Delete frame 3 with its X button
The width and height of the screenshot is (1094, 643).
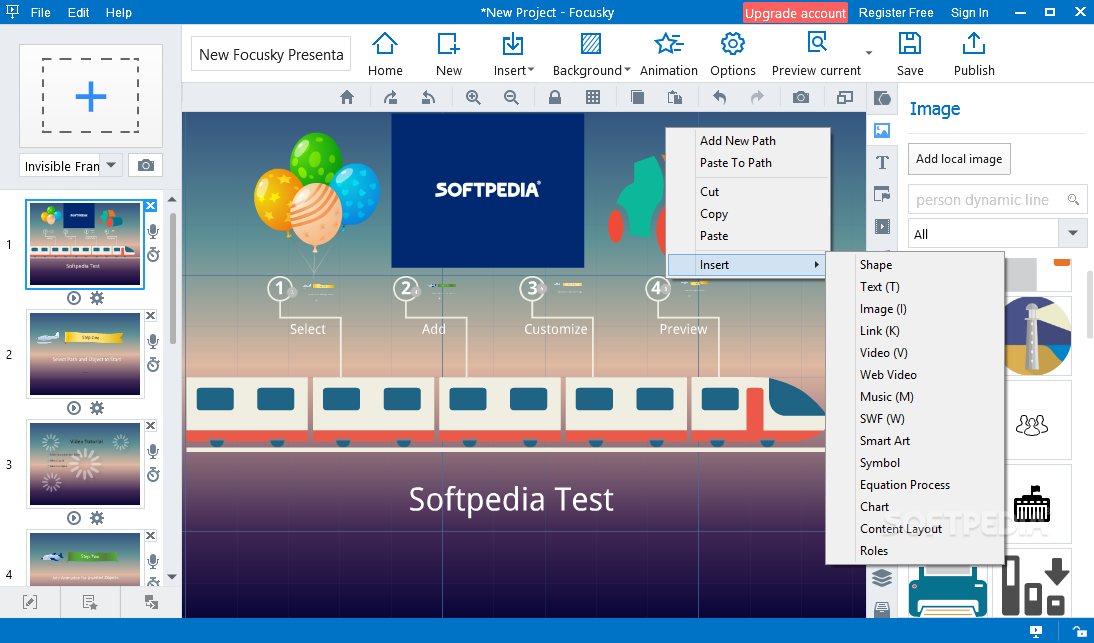coord(150,425)
